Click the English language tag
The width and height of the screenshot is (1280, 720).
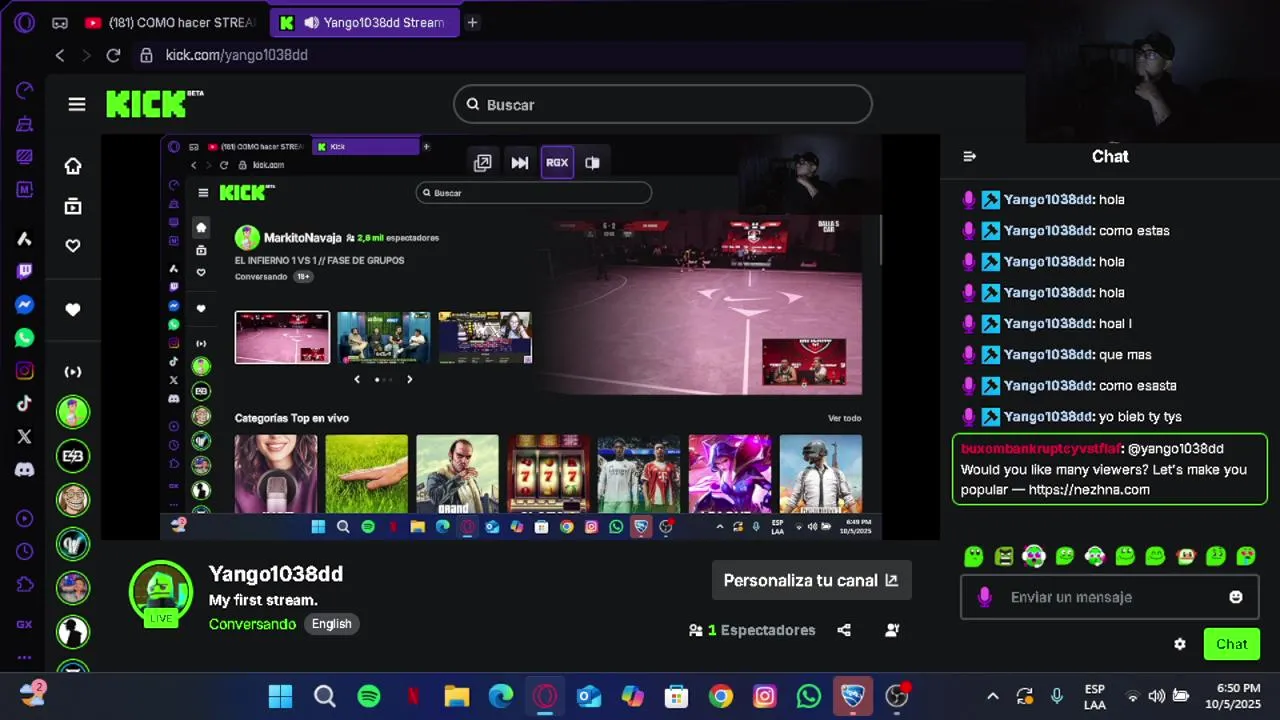point(331,624)
